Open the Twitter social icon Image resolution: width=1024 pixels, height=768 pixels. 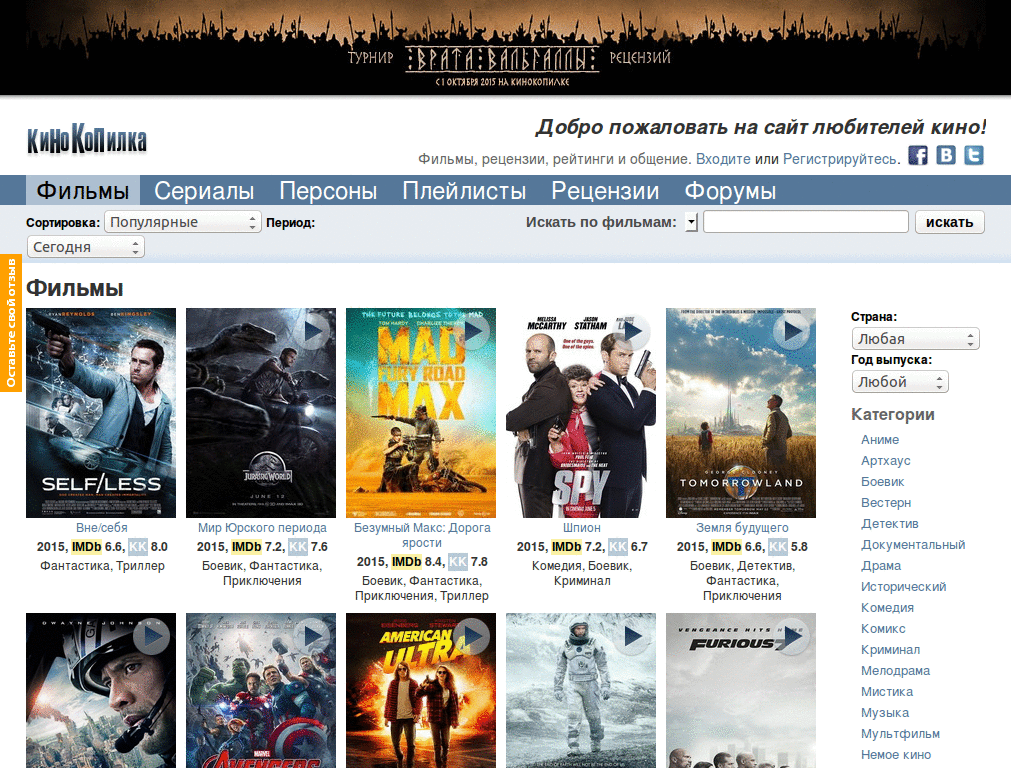point(974,155)
